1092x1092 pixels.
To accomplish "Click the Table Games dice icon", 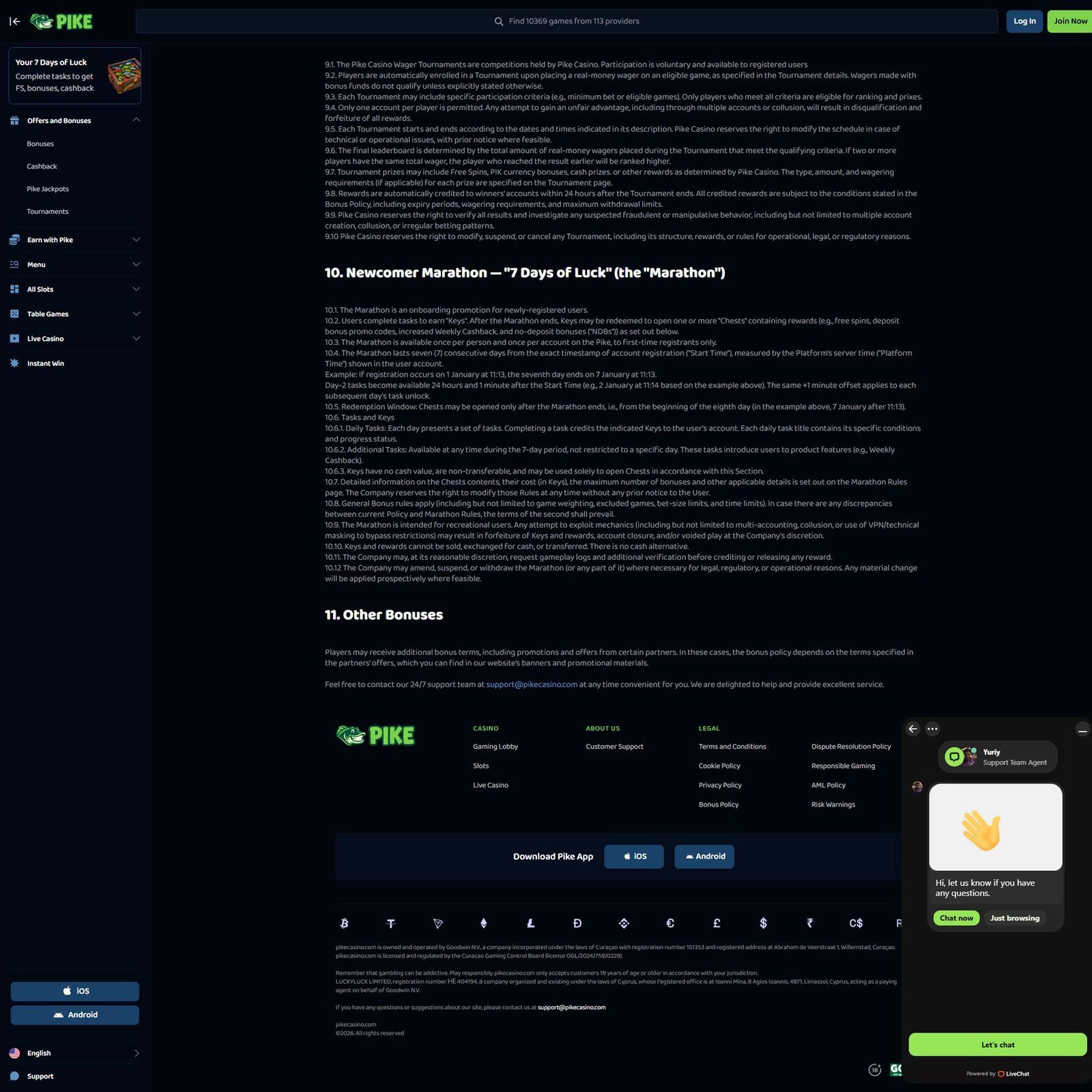I will tap(14, 314).
